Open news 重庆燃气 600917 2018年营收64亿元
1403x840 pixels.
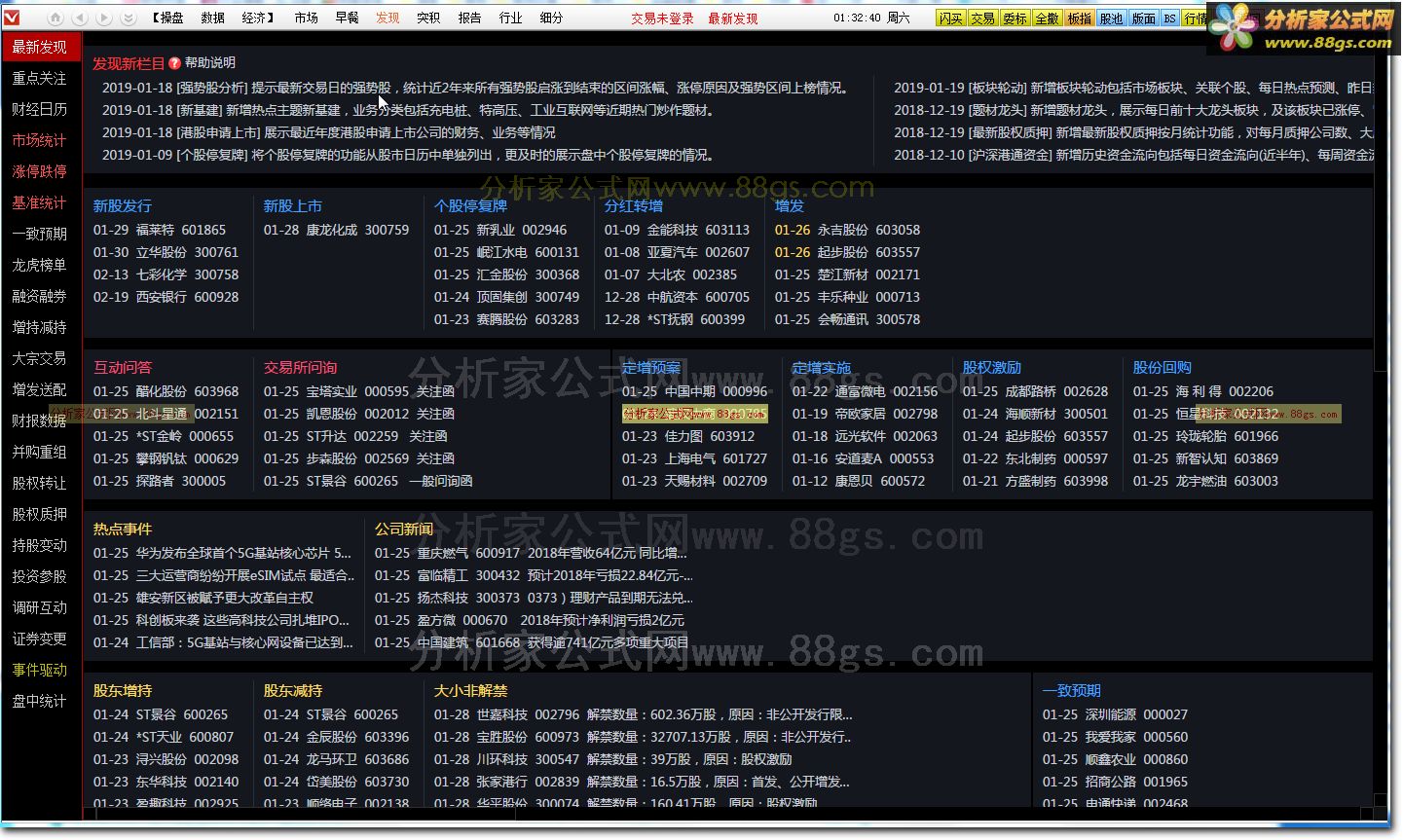531,554
